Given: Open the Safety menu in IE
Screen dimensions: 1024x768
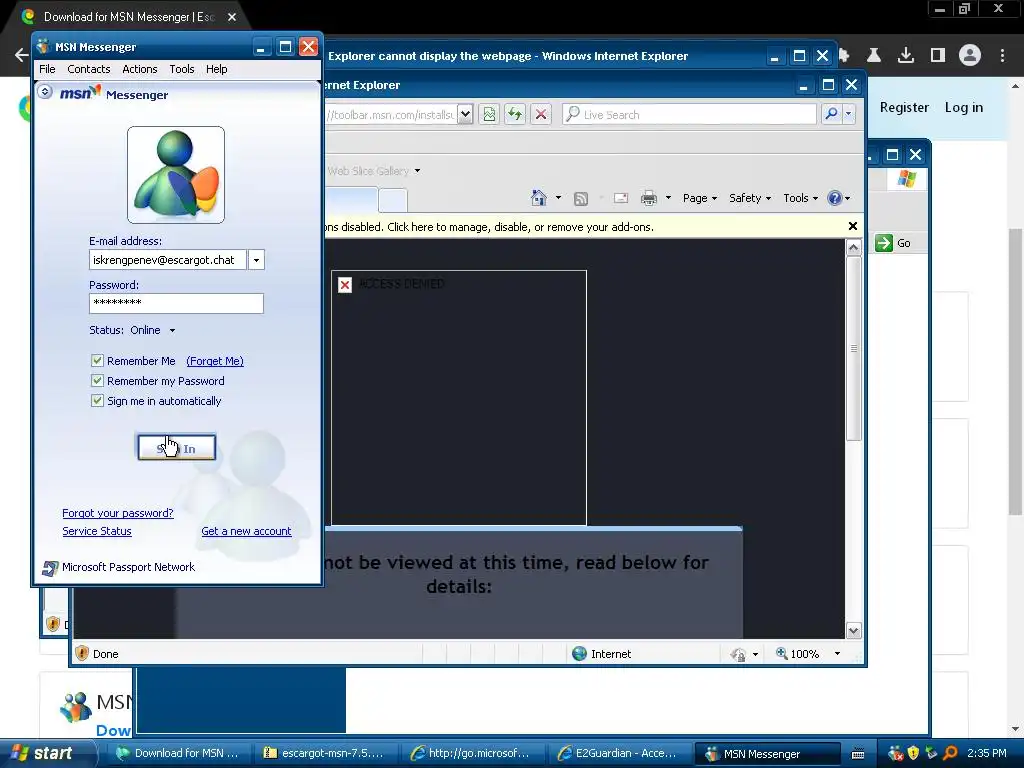Looking at the screenshot, I should point(750,198).
